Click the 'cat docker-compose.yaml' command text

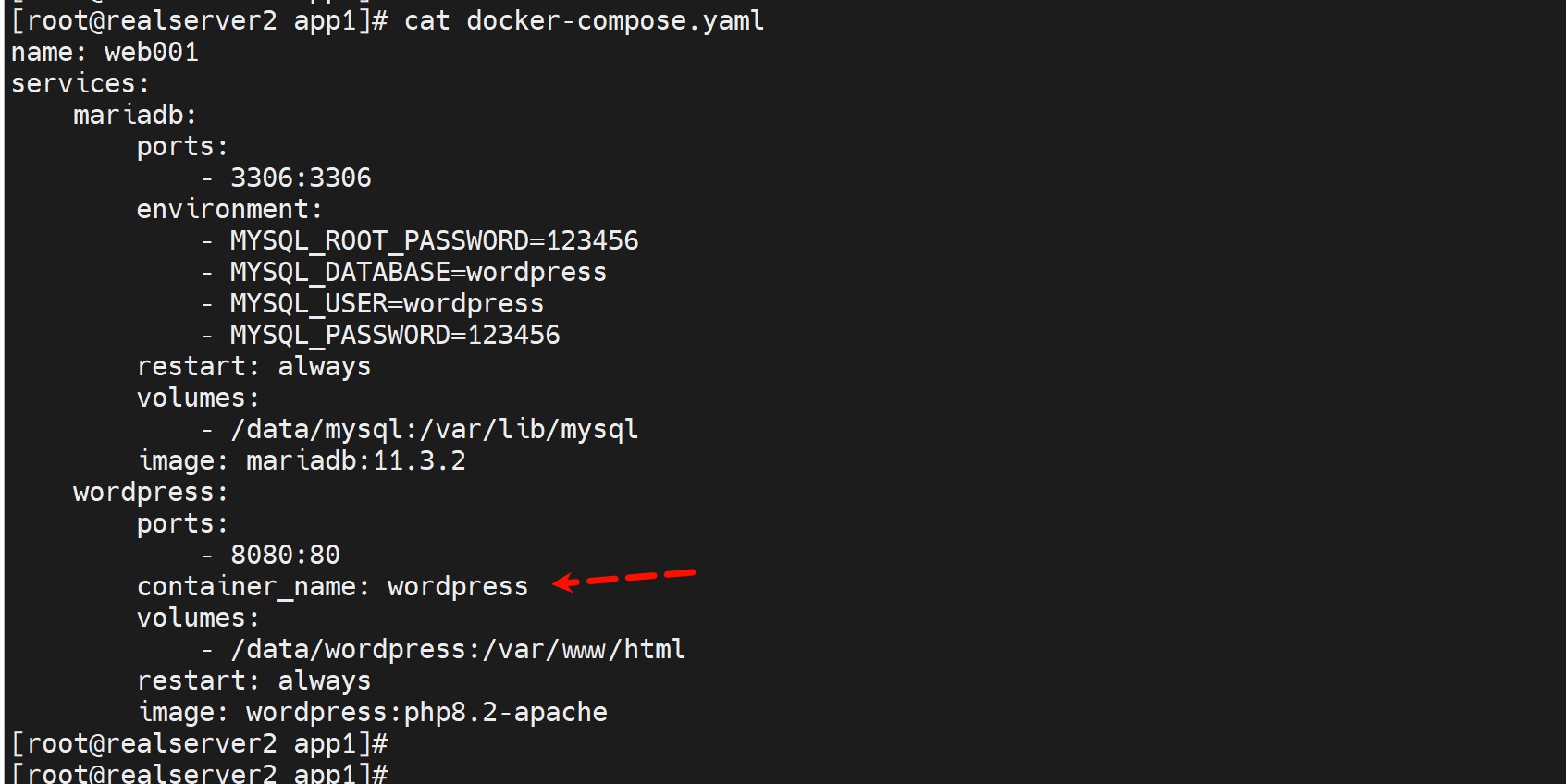[584, 20]
